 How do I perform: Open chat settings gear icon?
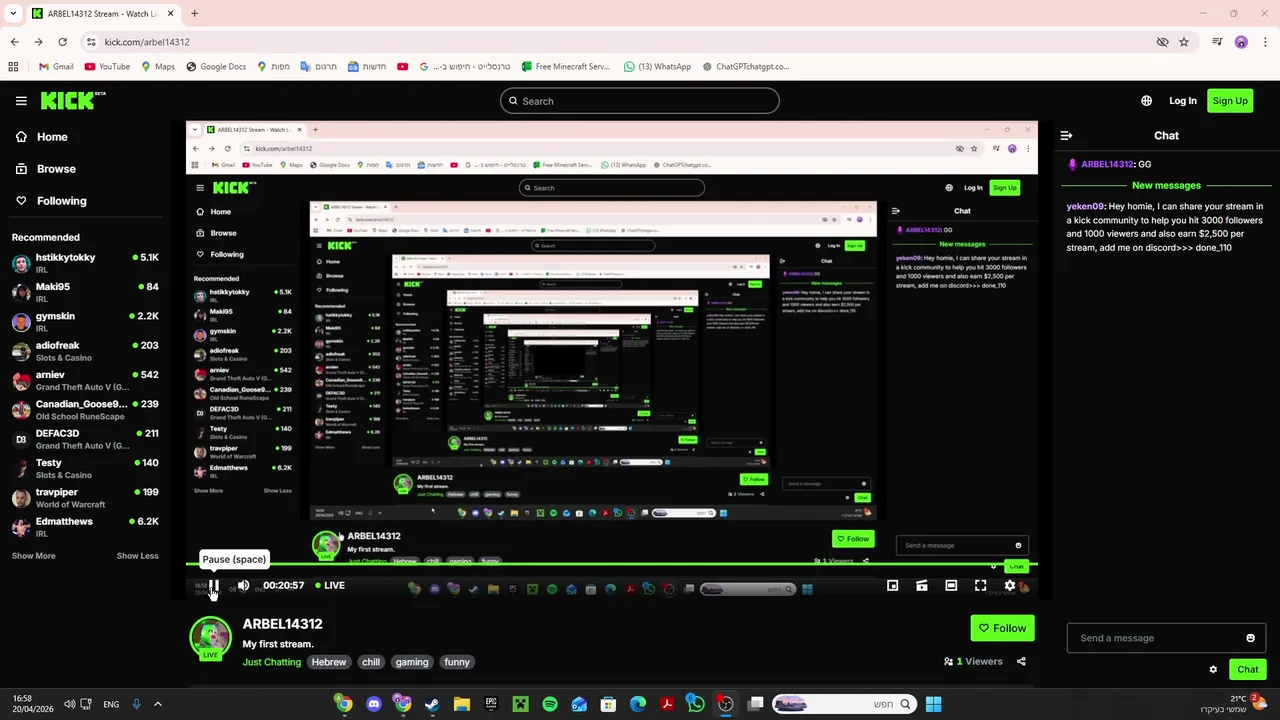(1213, 669)
